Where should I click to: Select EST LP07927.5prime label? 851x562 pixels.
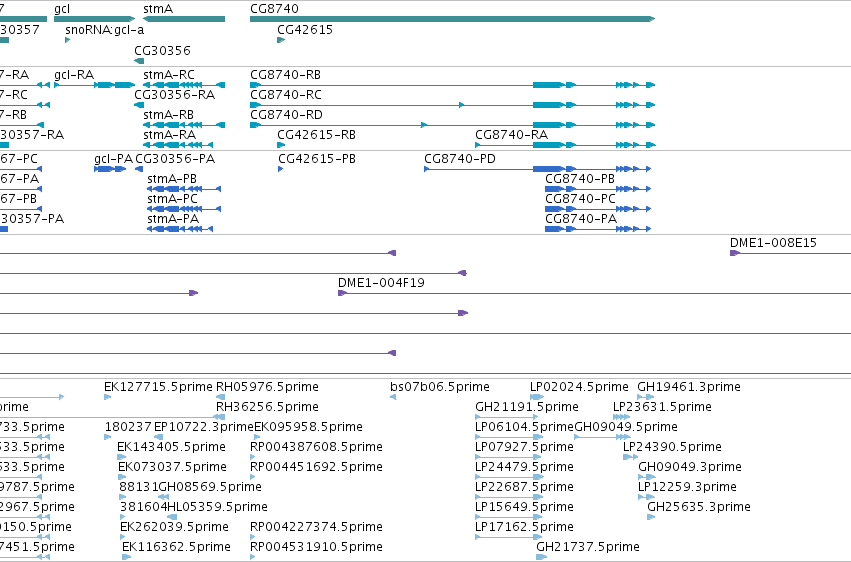(x=524, y=447)
